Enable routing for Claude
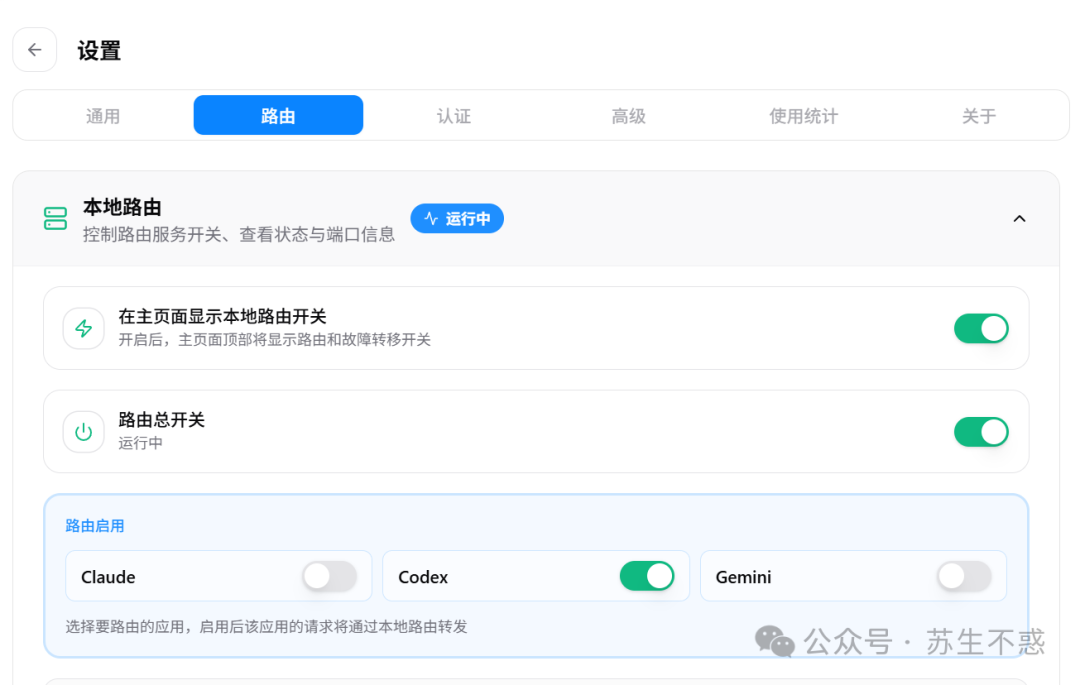 [x=329, y=576]
